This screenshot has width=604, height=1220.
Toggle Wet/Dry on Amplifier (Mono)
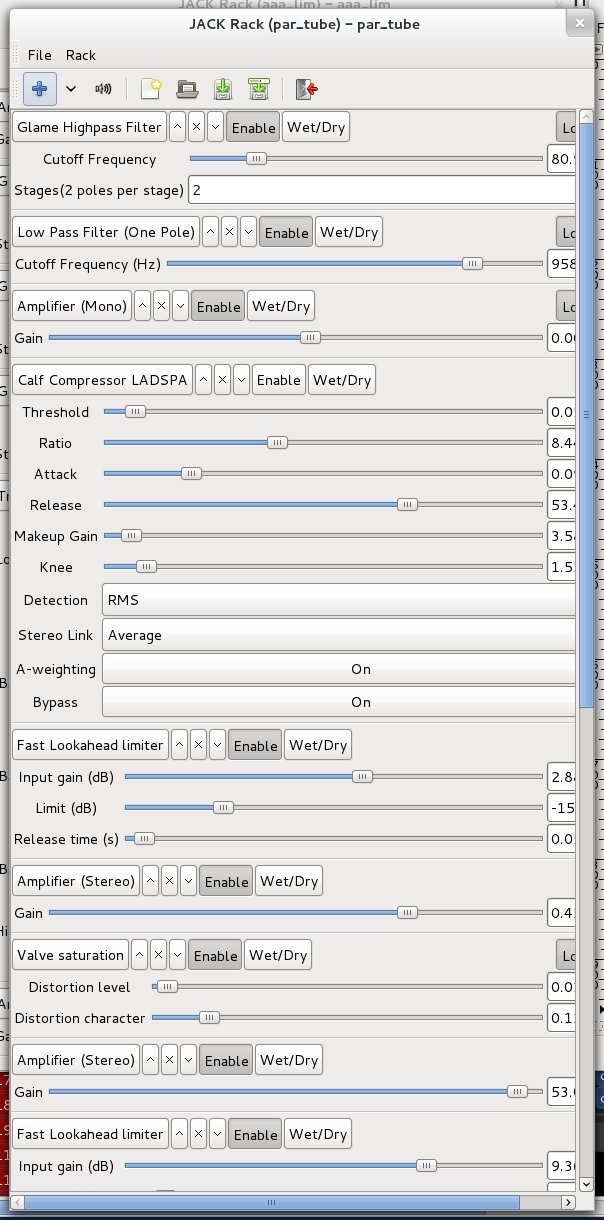281,306
